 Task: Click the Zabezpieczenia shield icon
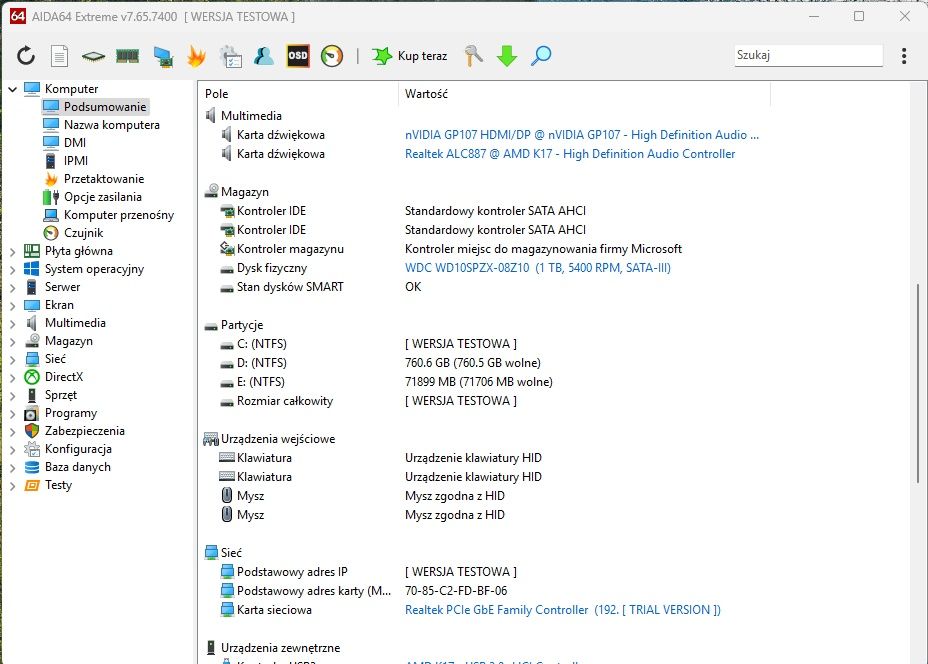(32, 431)
